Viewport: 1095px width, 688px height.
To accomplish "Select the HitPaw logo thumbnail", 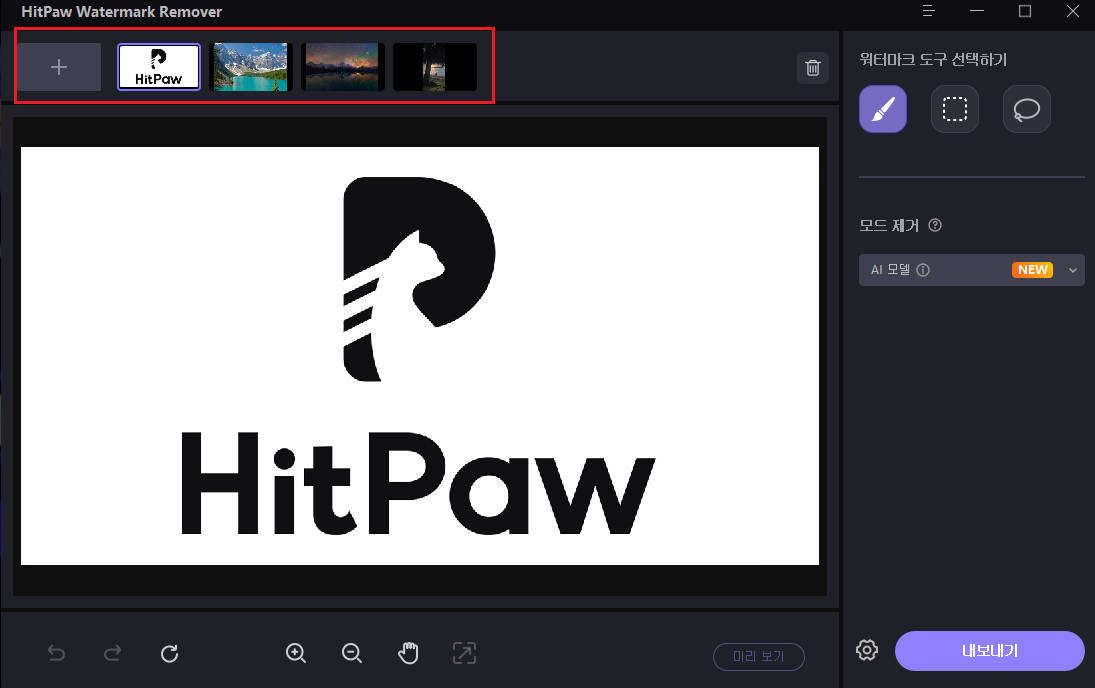I will 159,67.
